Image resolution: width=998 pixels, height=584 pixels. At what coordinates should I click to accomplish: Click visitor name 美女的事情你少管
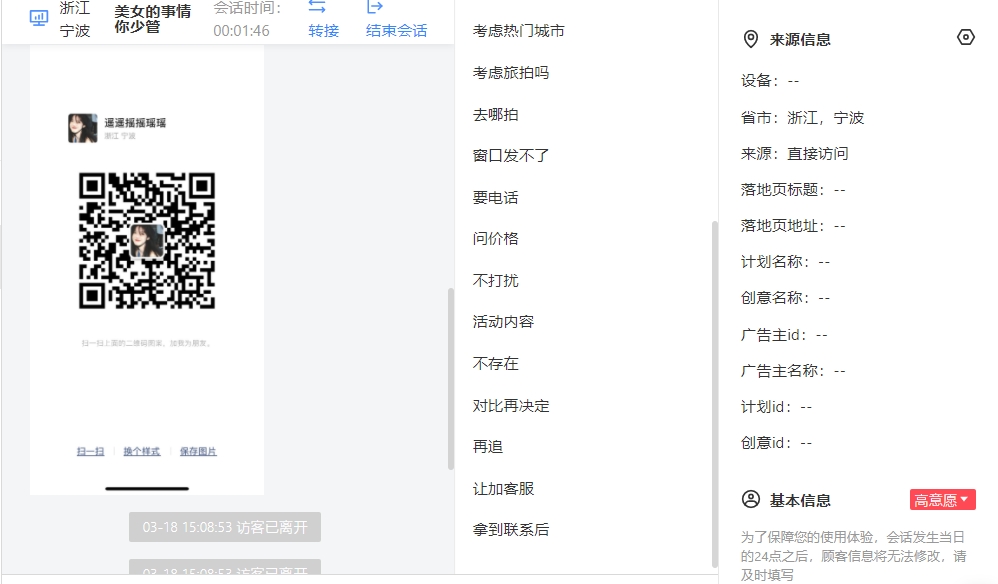pyautogui.click(x=153, y=18)
